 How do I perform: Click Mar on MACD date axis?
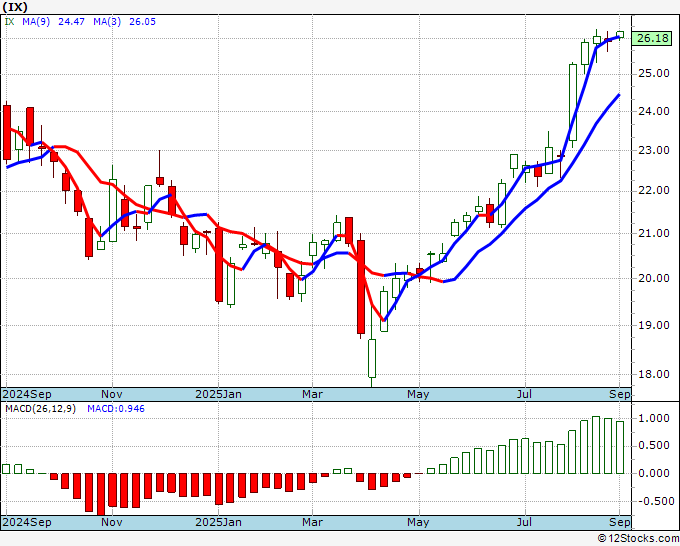point(312,522)
